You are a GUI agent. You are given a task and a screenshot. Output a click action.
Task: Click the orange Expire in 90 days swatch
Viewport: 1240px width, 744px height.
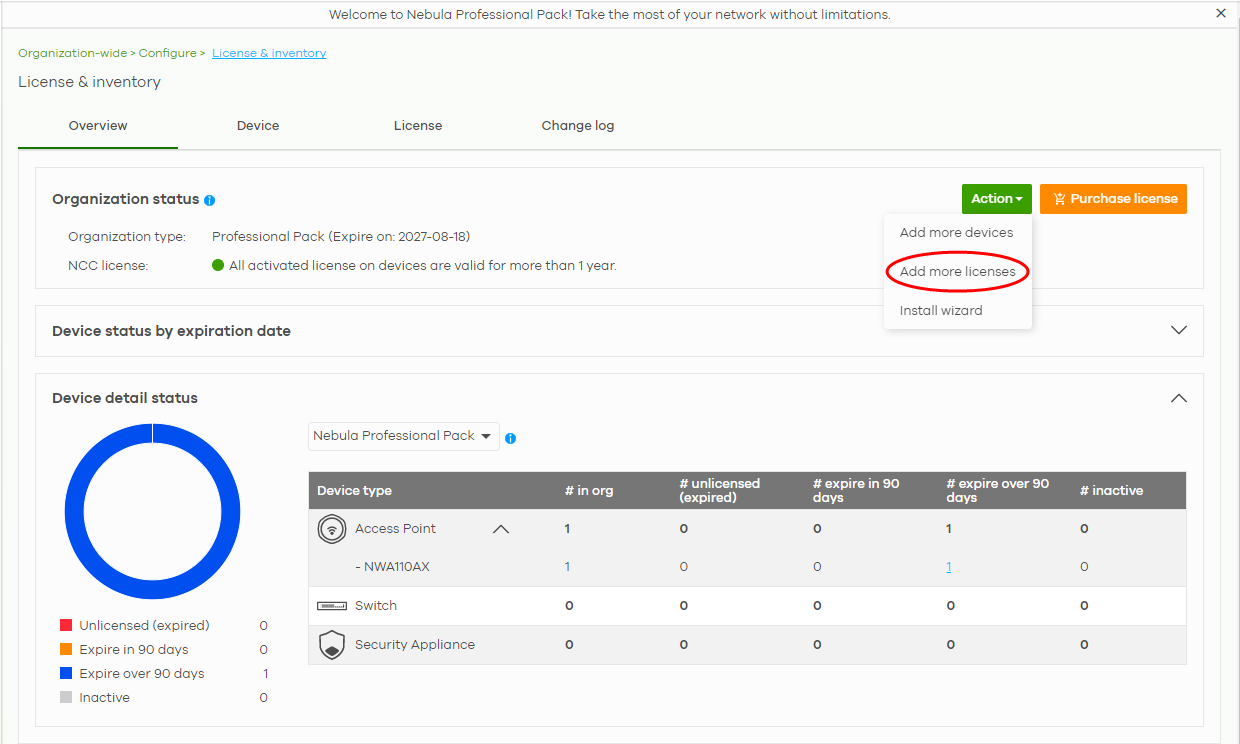pyautogui.click(x=66, y=649)
